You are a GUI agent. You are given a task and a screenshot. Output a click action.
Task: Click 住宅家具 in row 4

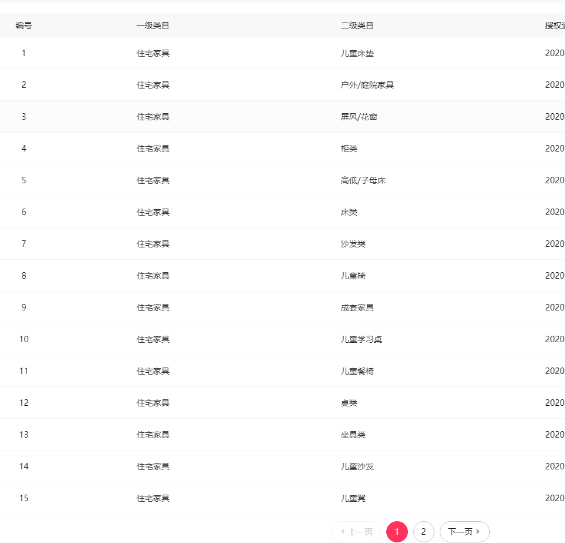pyautogui.click(x=153, y=148)
